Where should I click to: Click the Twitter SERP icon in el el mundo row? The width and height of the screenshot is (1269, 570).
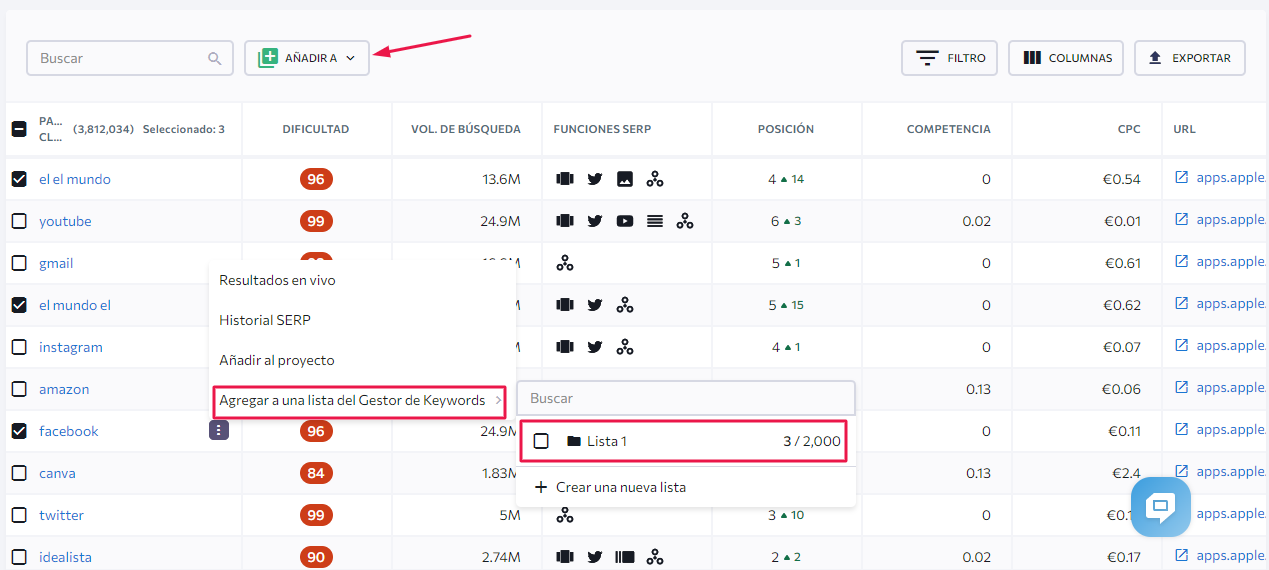coord(595,179)
